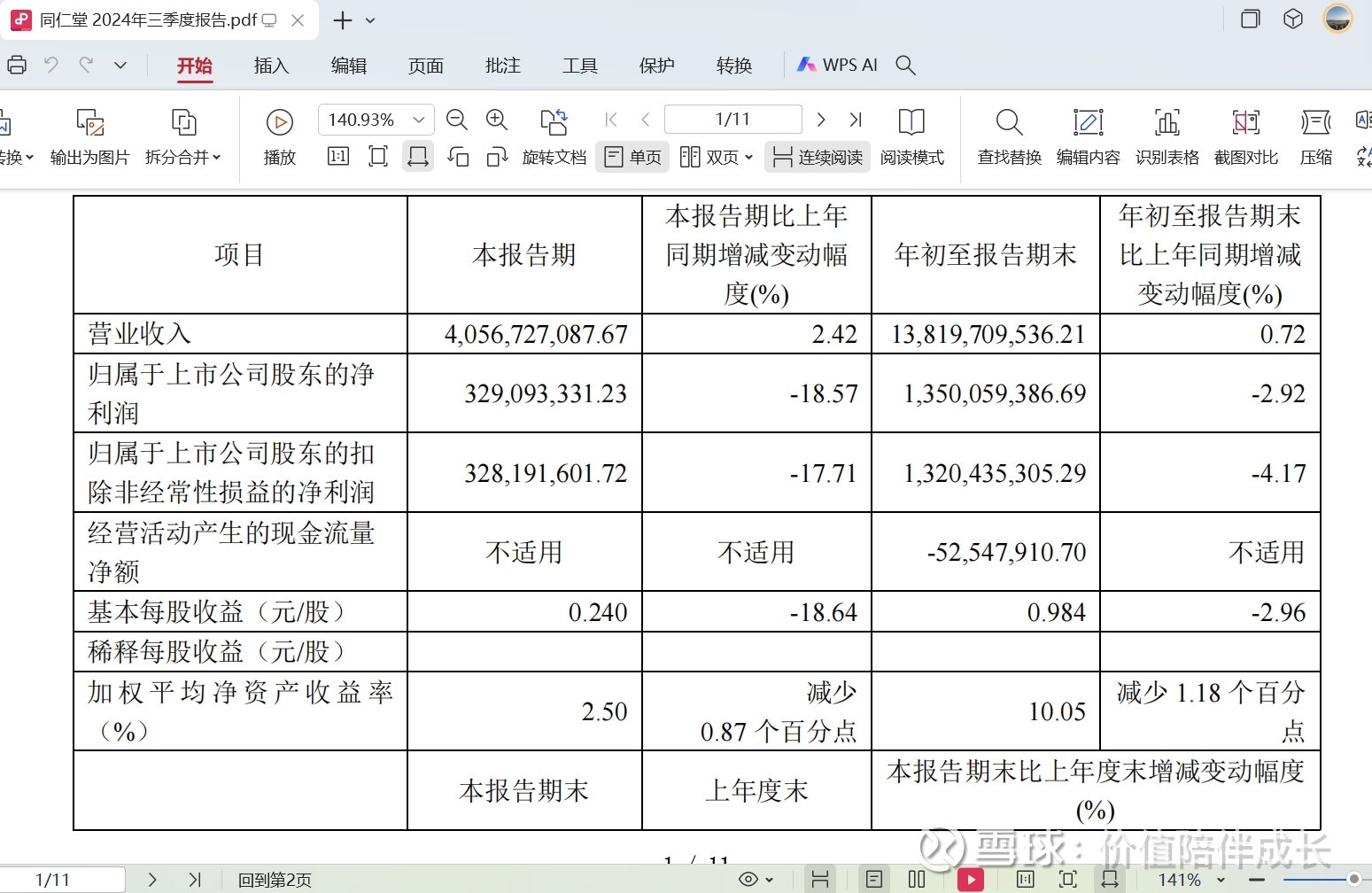Viewport: 1372px width, 893px height.
Task: Open the 140.93% zoom level combo box
Action: 376,120
